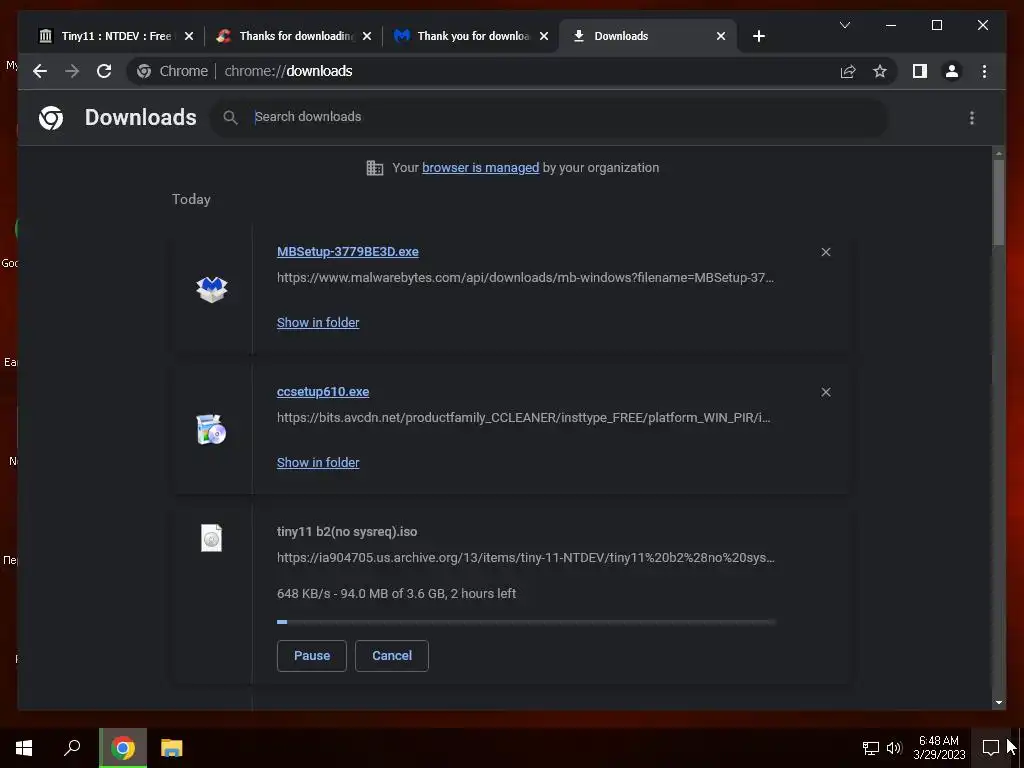Click the downloads page scrollbar thumb

coord(998,202)
